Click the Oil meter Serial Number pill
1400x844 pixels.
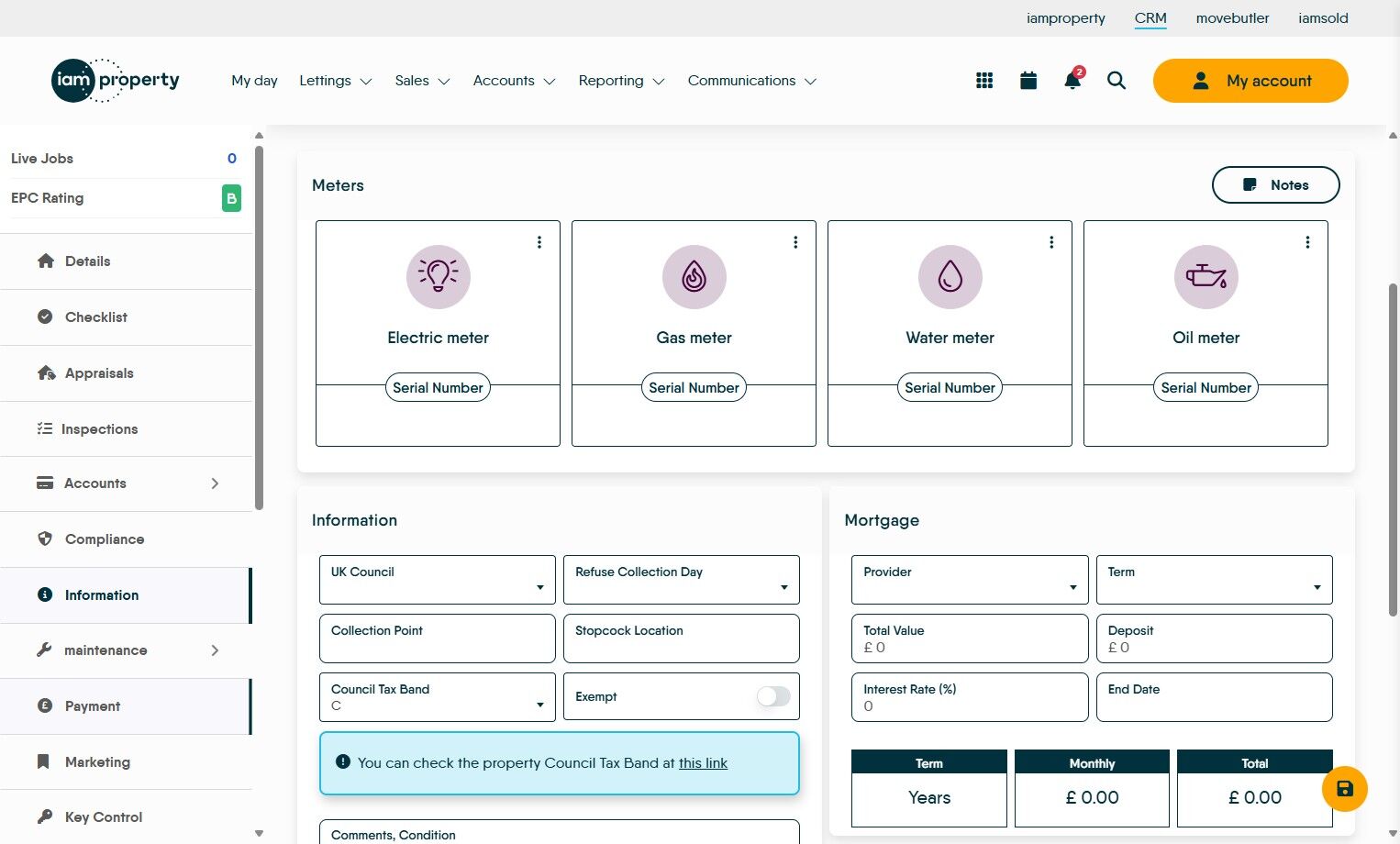pos(1206,387)
